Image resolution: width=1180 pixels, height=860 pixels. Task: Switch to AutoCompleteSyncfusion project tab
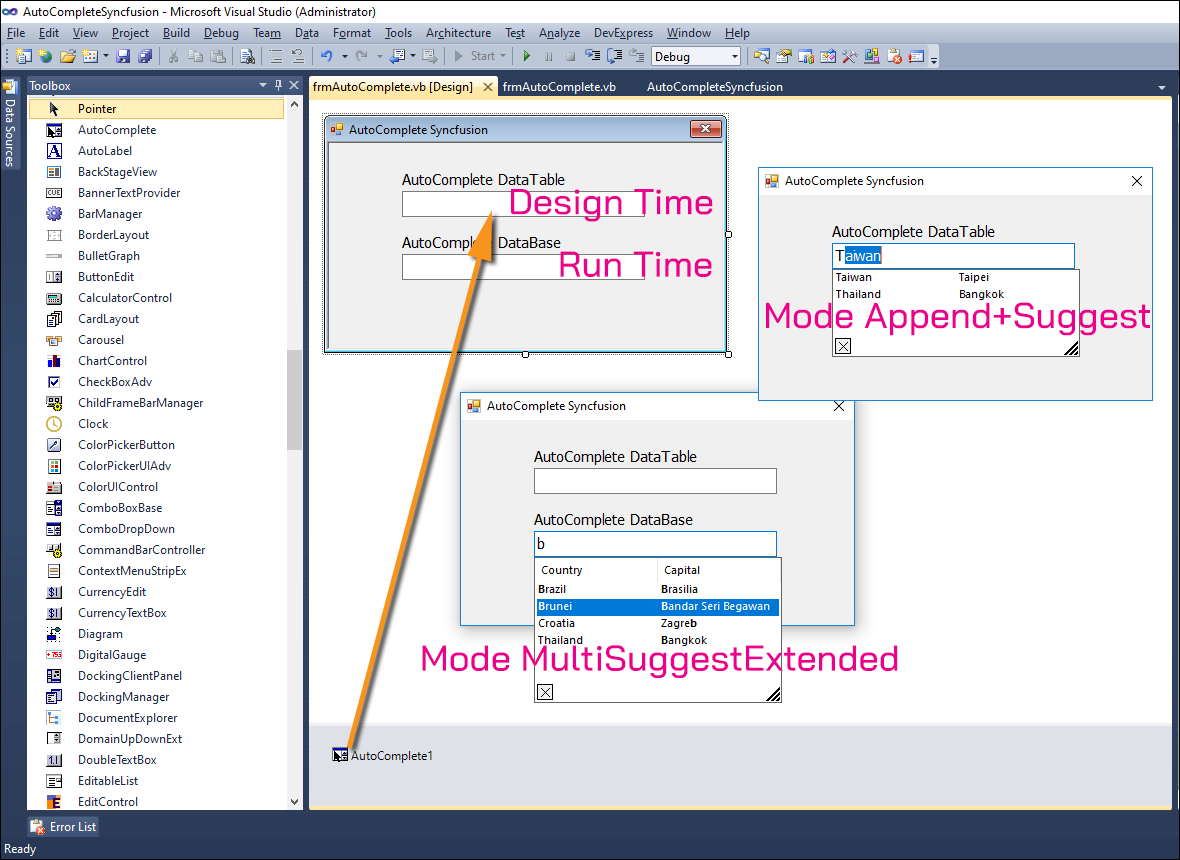[715, 87]
